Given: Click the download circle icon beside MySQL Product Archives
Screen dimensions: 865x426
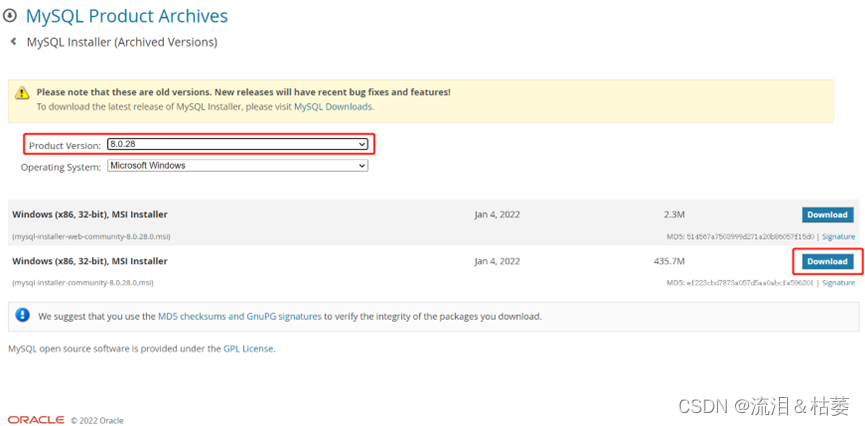Looking at the screenshot, I should coord(10,16).
